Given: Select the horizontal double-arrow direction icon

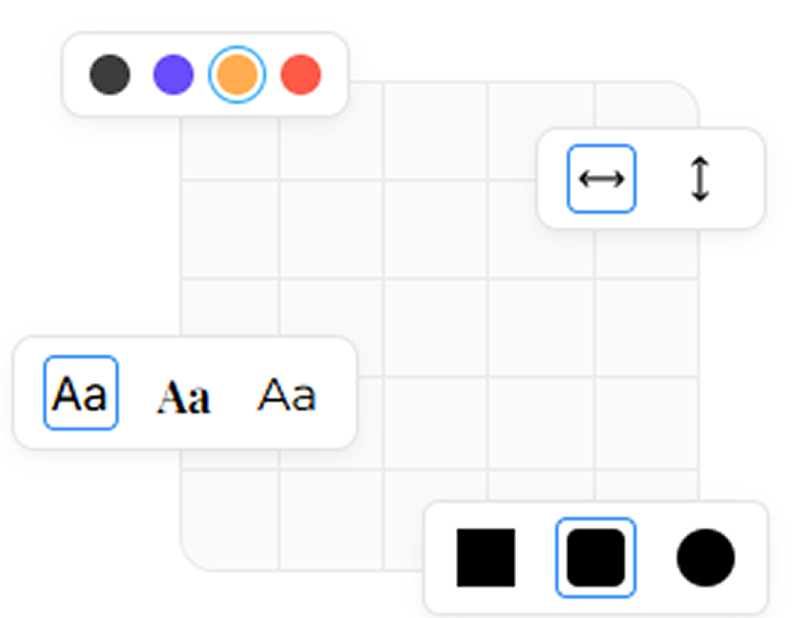Looking at the screenshot, I should [601, 179].
